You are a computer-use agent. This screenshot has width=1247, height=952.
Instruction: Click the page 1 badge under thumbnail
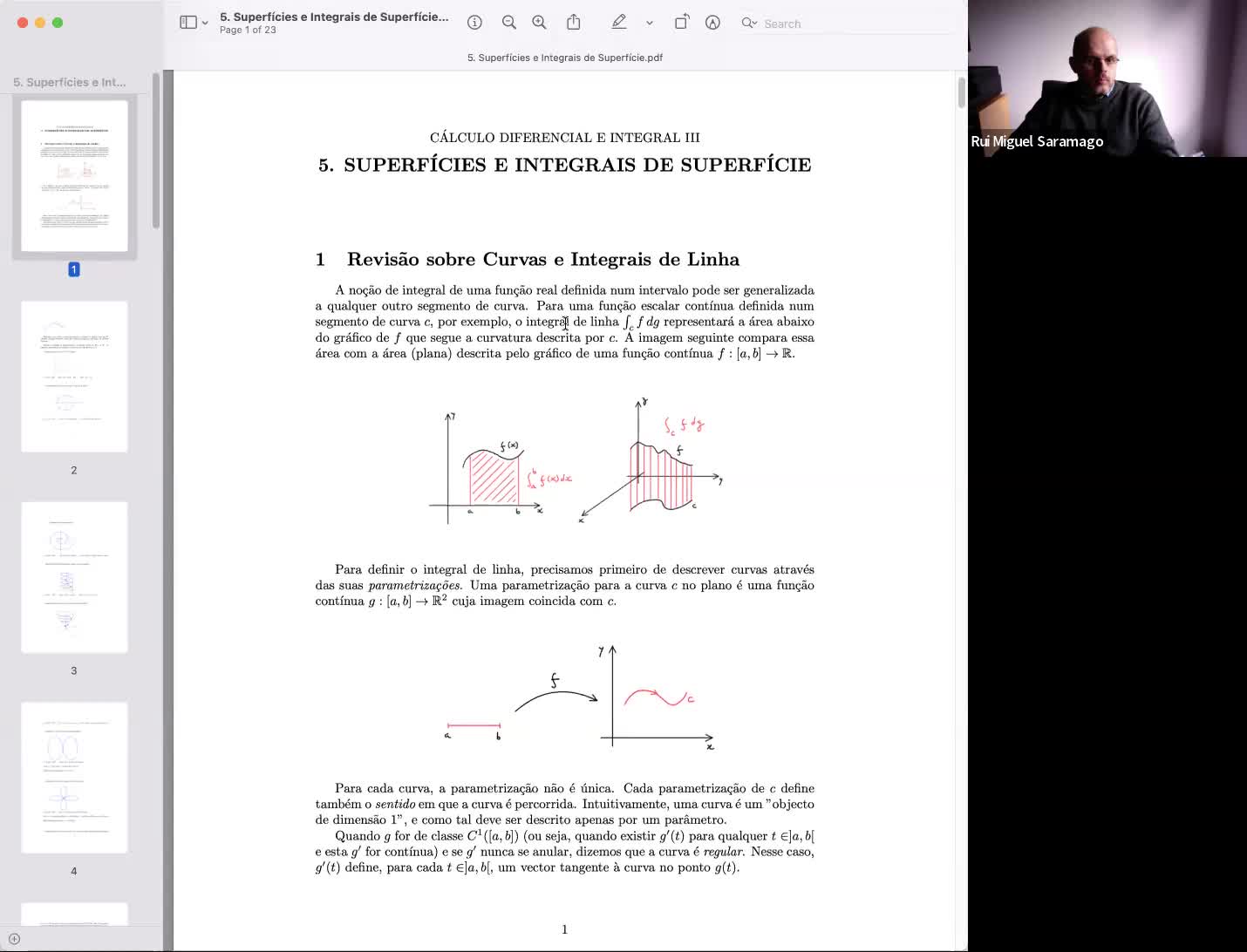(74, 269)
